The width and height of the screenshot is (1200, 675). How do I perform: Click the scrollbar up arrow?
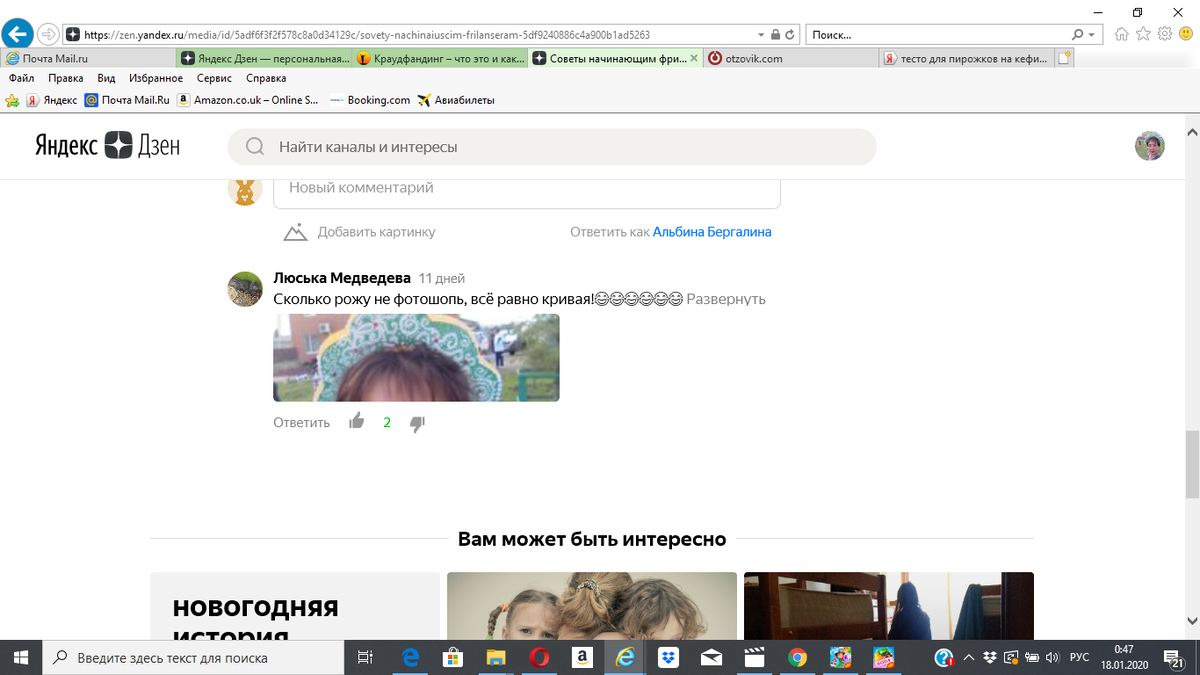[1192, 132]
